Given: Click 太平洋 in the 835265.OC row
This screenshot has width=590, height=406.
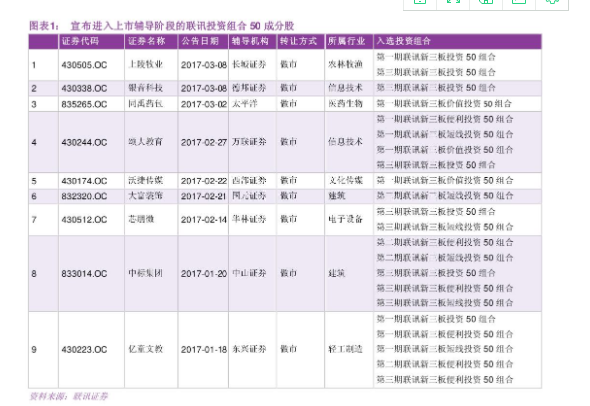Looking at the screenshot, I should click(245, 103).
